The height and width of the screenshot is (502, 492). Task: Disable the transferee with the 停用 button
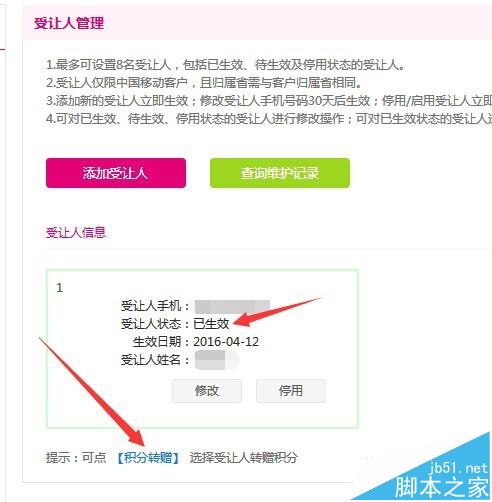point(291,391)
